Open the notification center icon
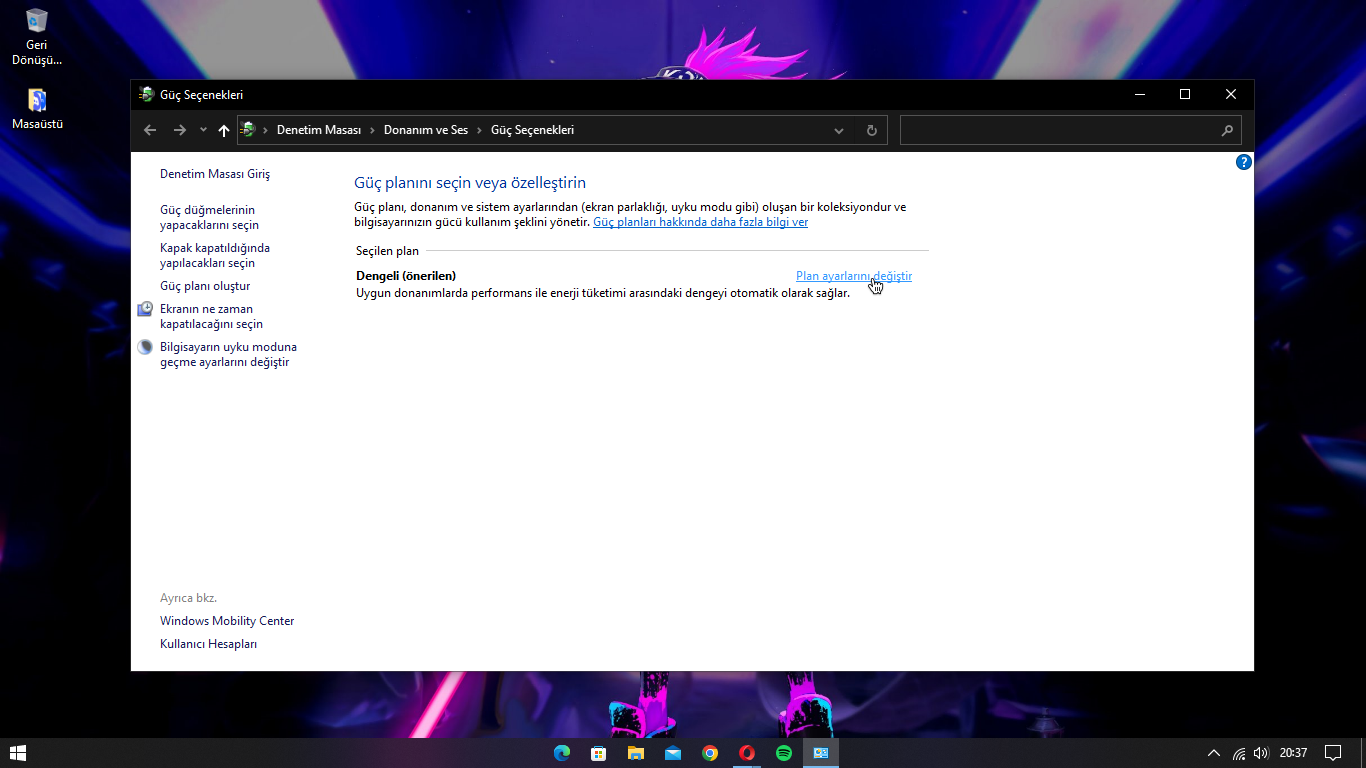The height and width of the screenshot is (768, 1366). tap(1333, 753)
